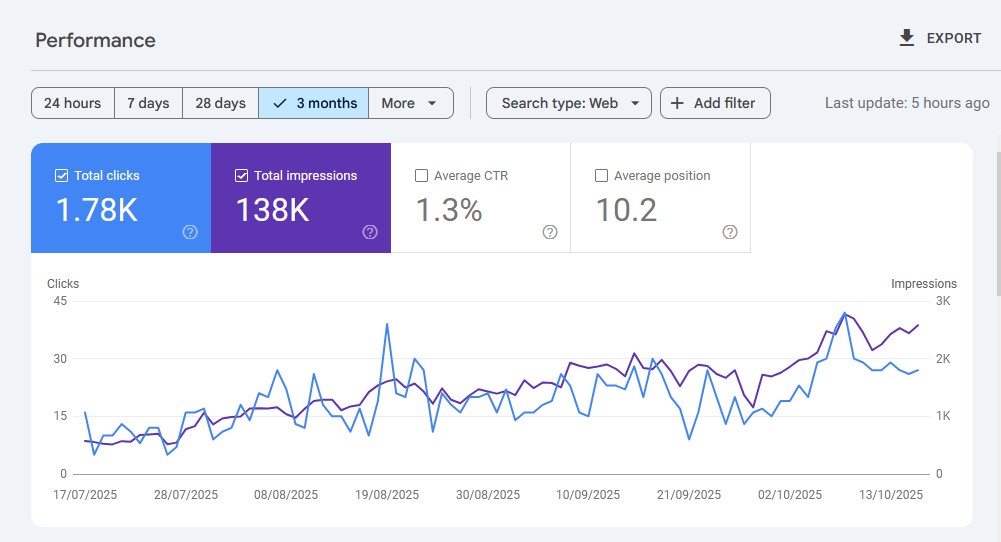Click the download arrow icon beside Export
The height and width of the screenshot is (542, 1001).
[907, 38]
